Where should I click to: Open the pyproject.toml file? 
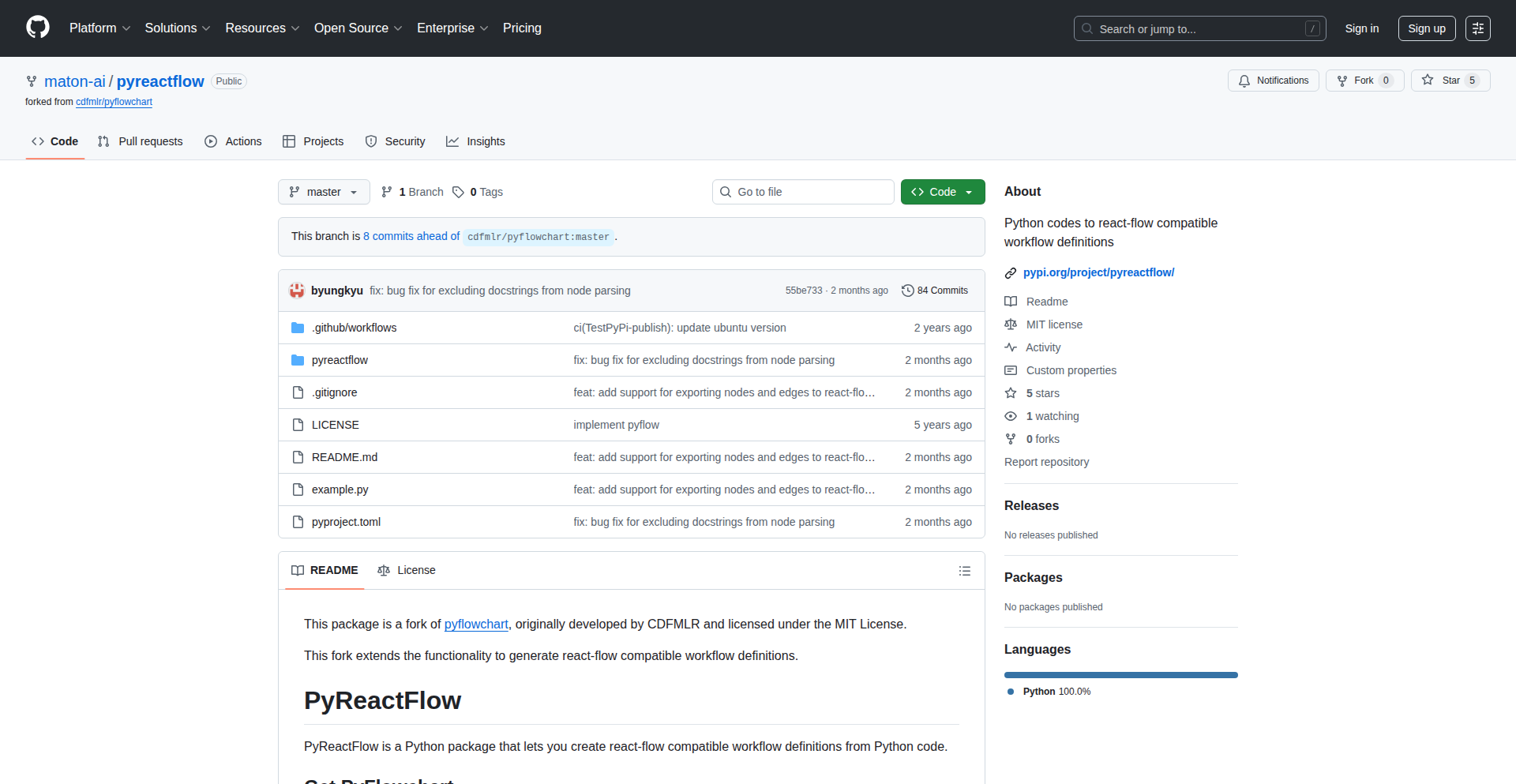coord(346,522)
